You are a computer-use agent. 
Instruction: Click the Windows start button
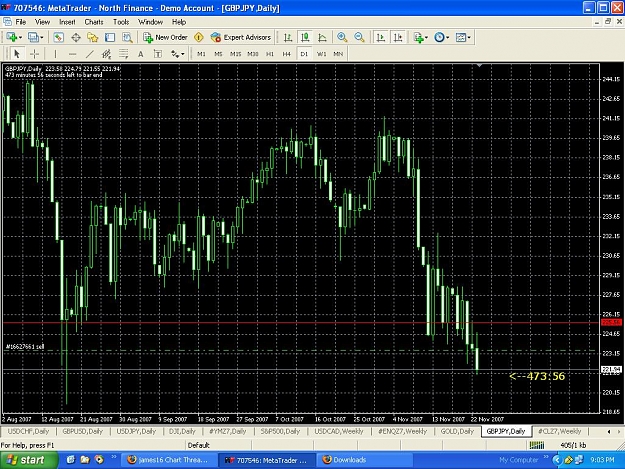click(x=27, y=460)
